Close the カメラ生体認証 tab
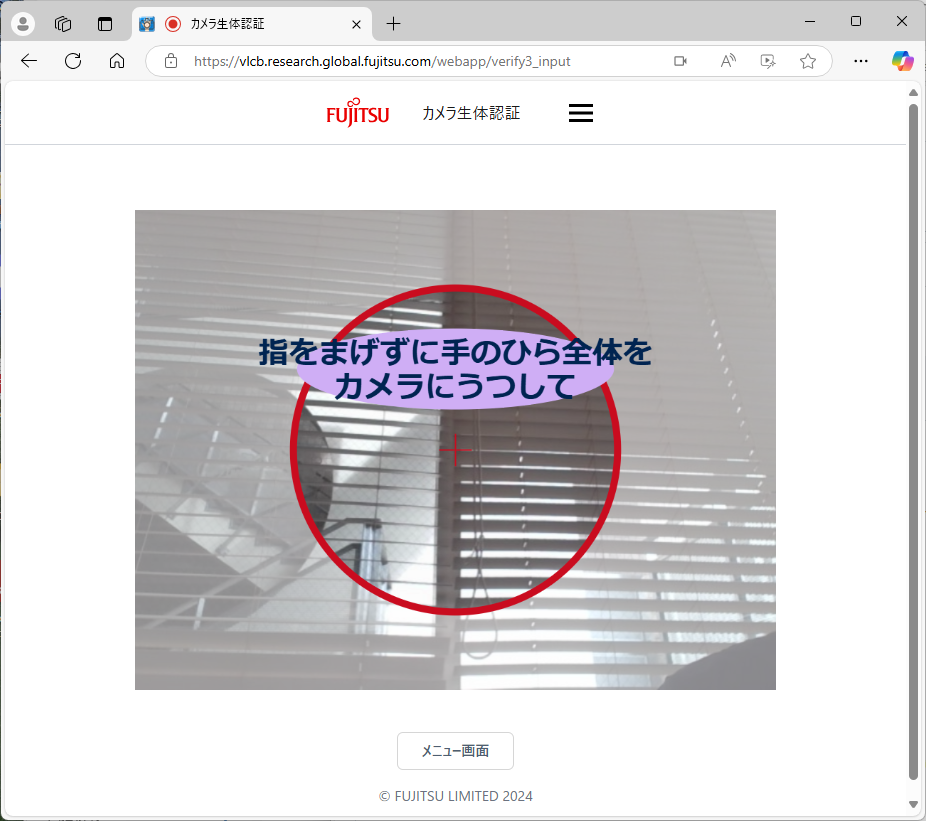Image resolution: width=926 pixels, height=821 pixels. click(356, 24)
